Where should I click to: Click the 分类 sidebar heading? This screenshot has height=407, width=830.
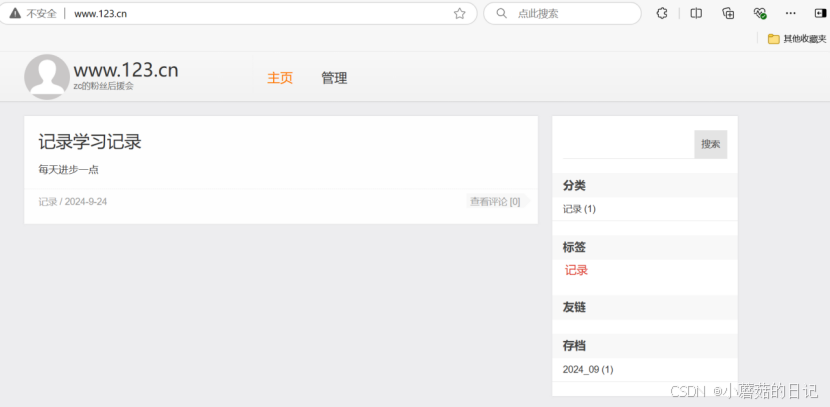(574, 186)
